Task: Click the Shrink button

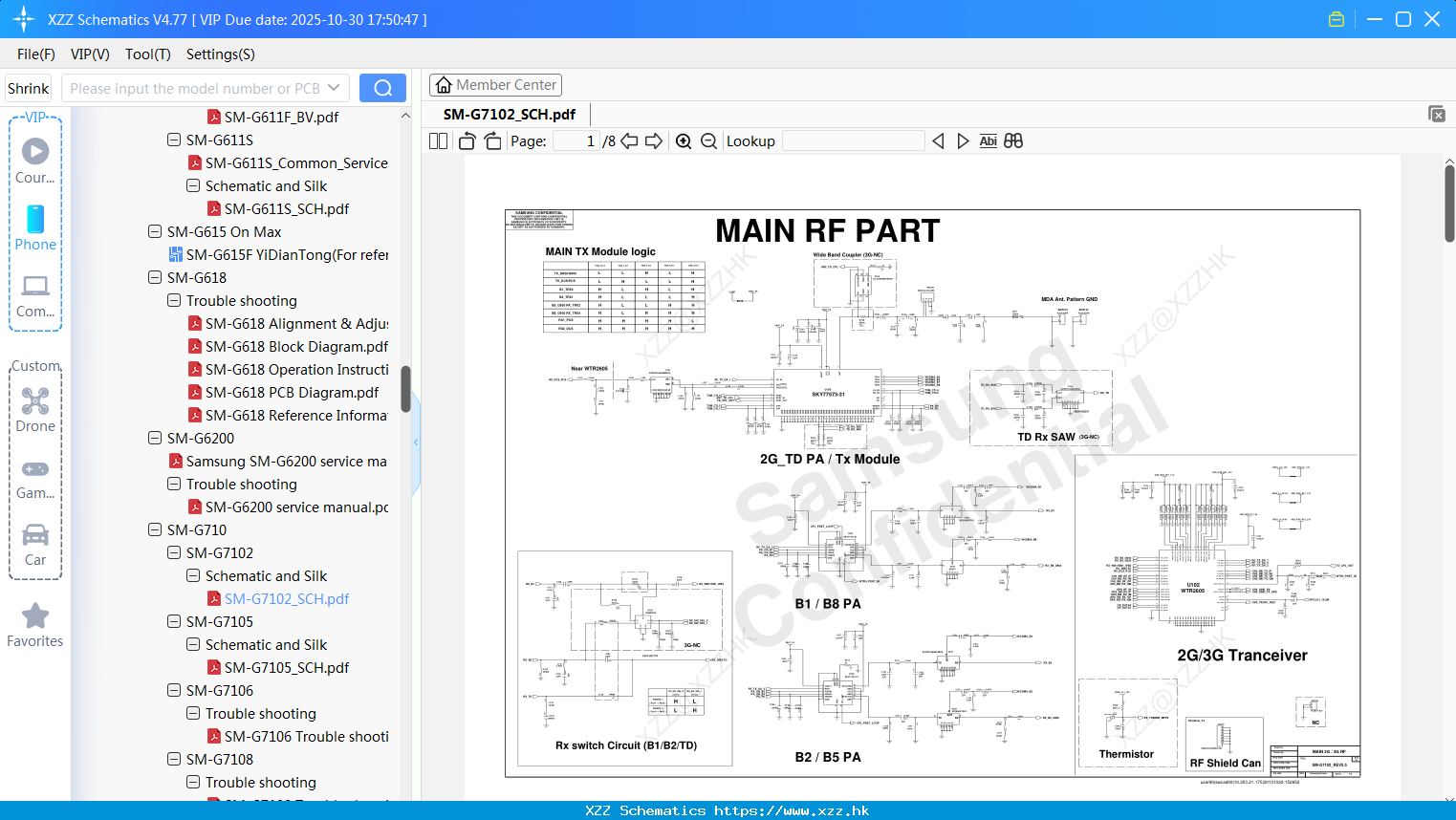Action: tap(28, 88)
